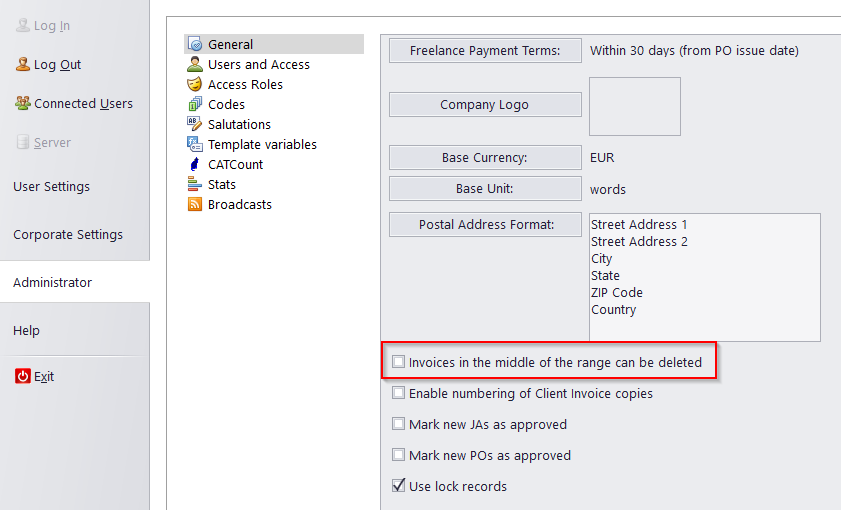
Task: Select Access Roles in the list
Action: (245, 84)
